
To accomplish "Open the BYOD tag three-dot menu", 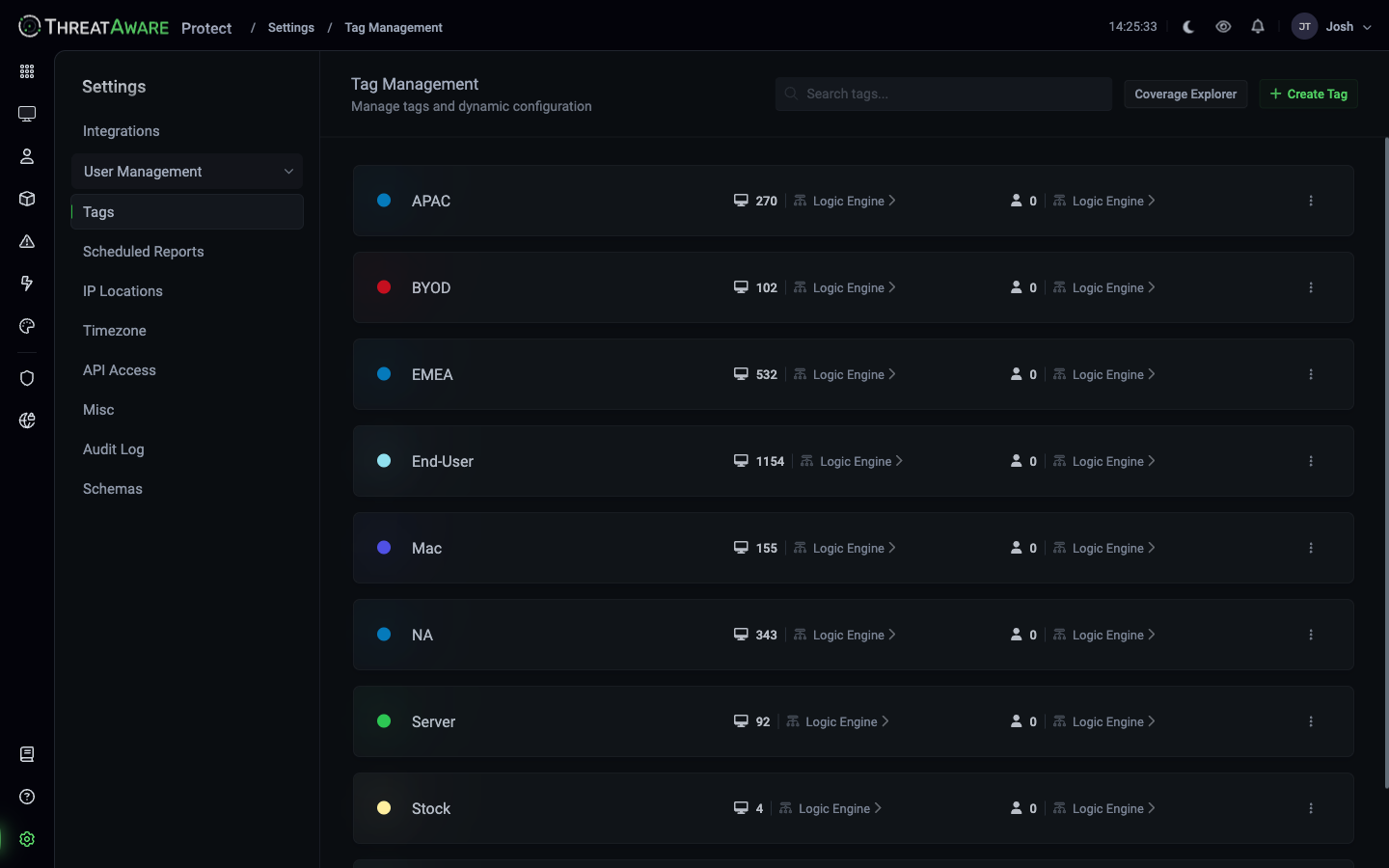I will (1311, 287).
